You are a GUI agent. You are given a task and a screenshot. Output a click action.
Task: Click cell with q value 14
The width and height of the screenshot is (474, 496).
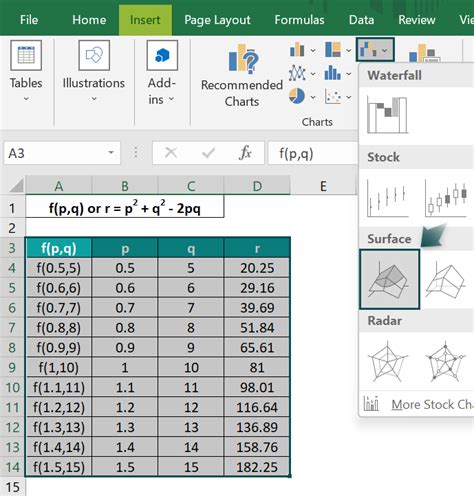click(191, 447)
